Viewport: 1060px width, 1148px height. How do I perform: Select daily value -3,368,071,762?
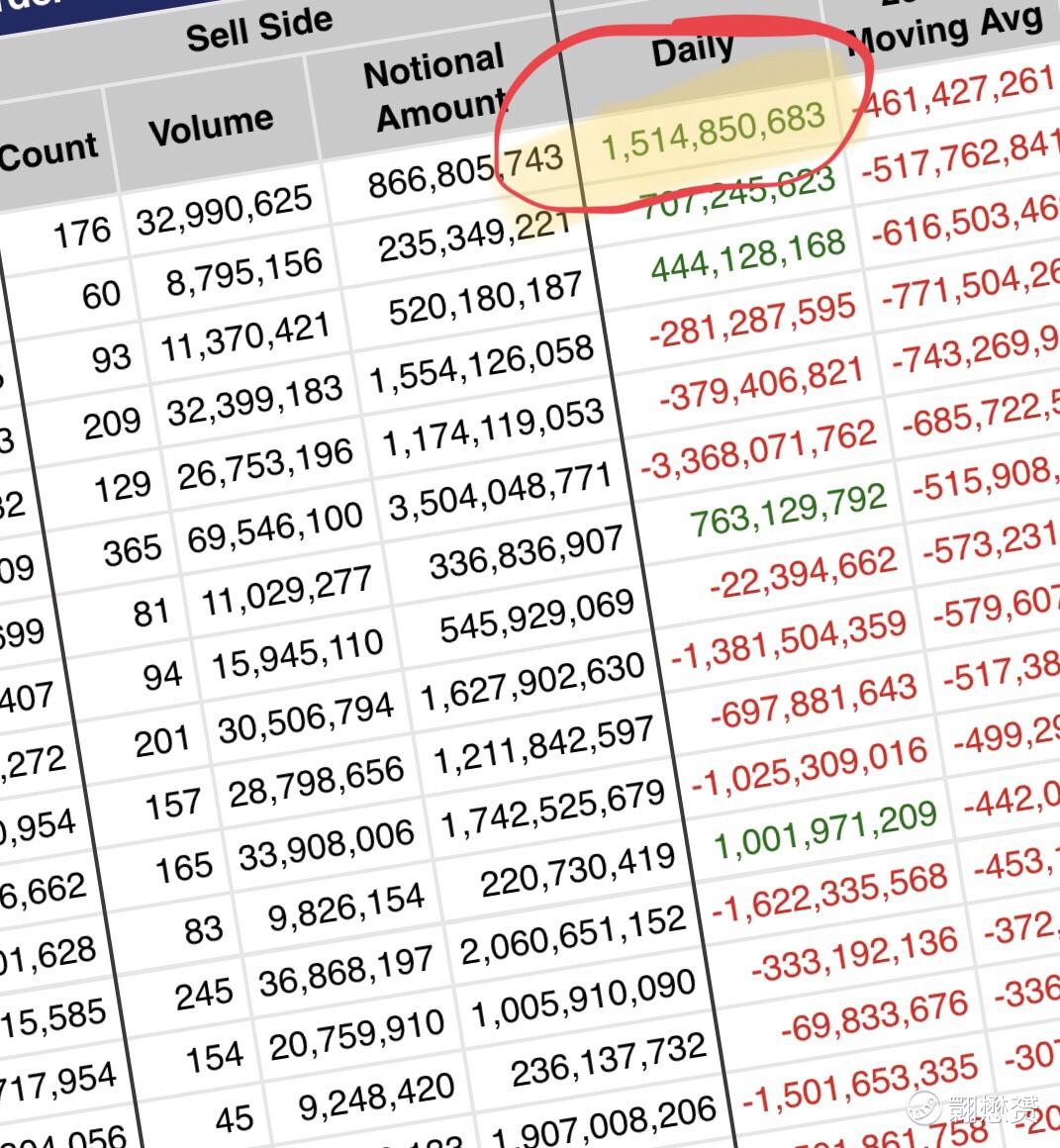point(758,448)
